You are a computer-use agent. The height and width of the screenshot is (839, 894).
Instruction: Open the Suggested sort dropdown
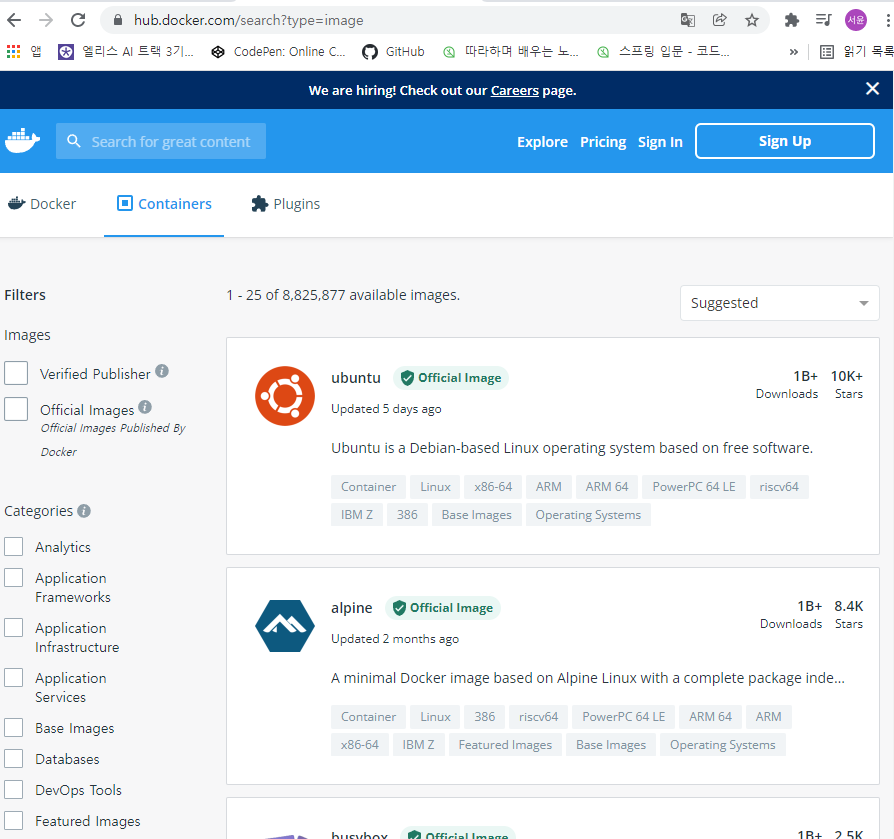tap(779, 303)
